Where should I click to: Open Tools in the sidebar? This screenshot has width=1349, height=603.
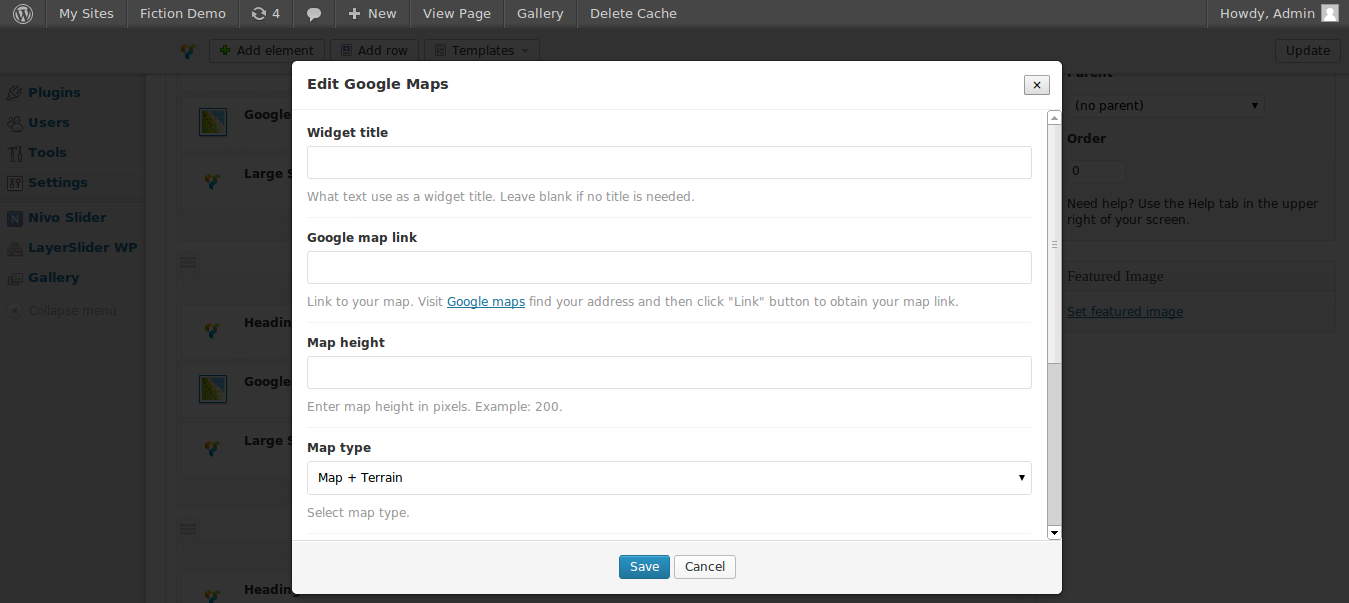tap(47, 153)
